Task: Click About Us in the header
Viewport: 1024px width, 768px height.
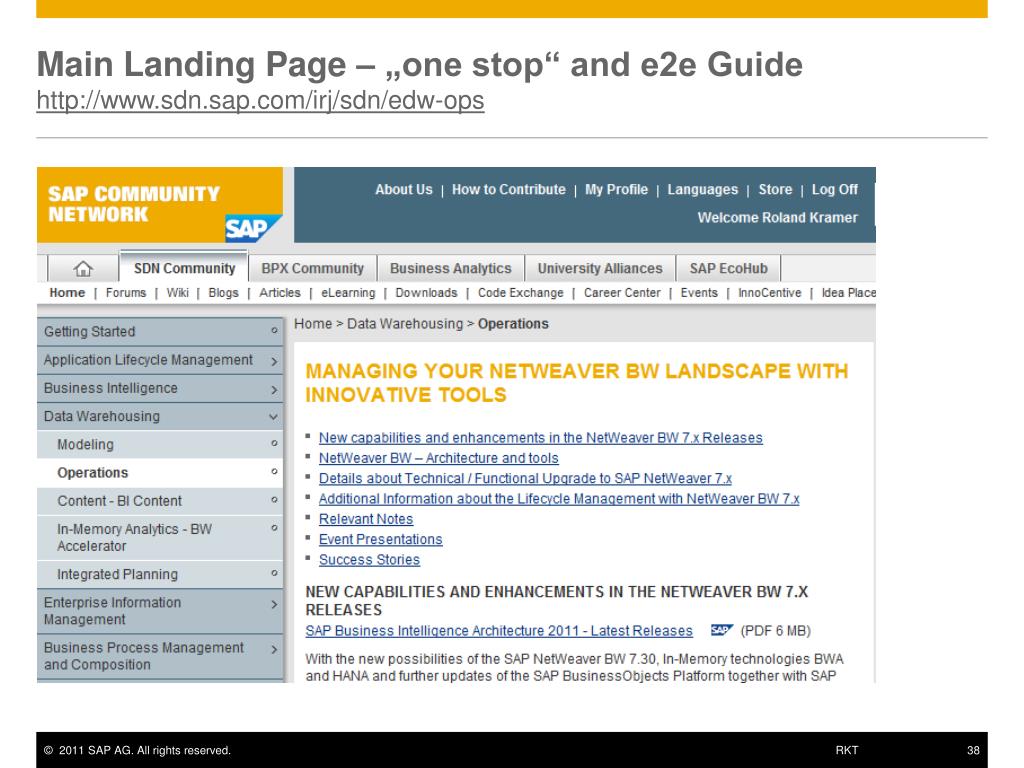Action: [x=404, y=189]
